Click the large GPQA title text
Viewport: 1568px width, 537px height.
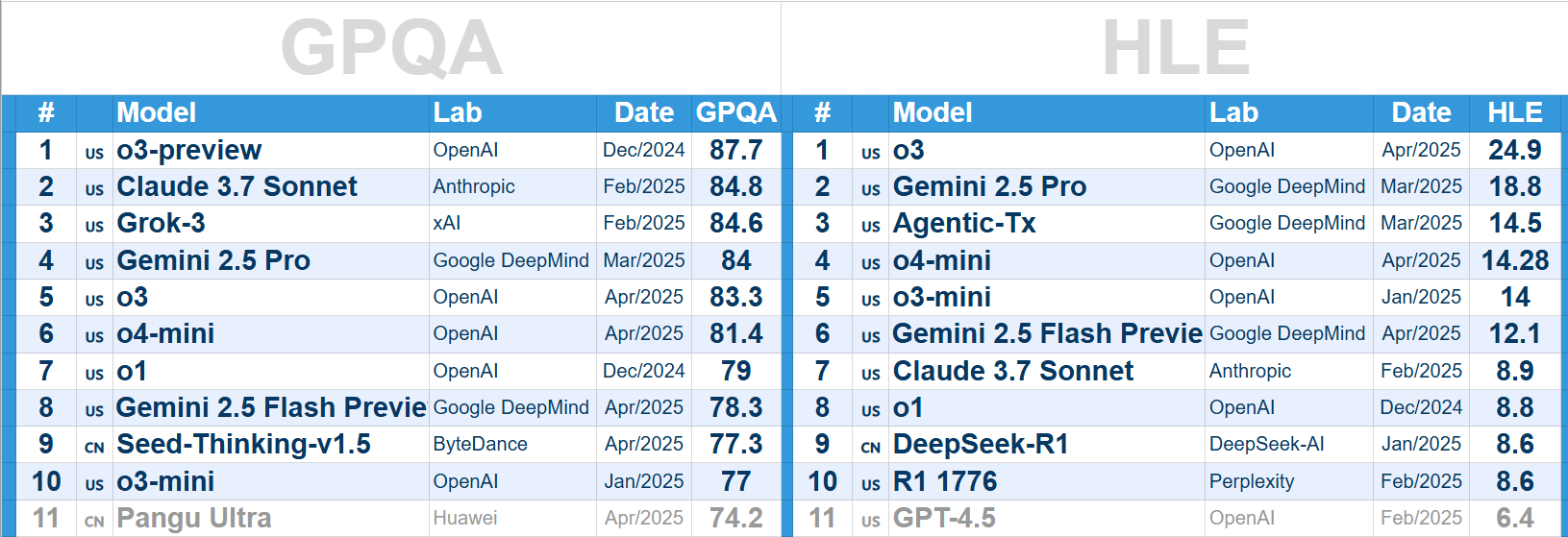(391, 48)
